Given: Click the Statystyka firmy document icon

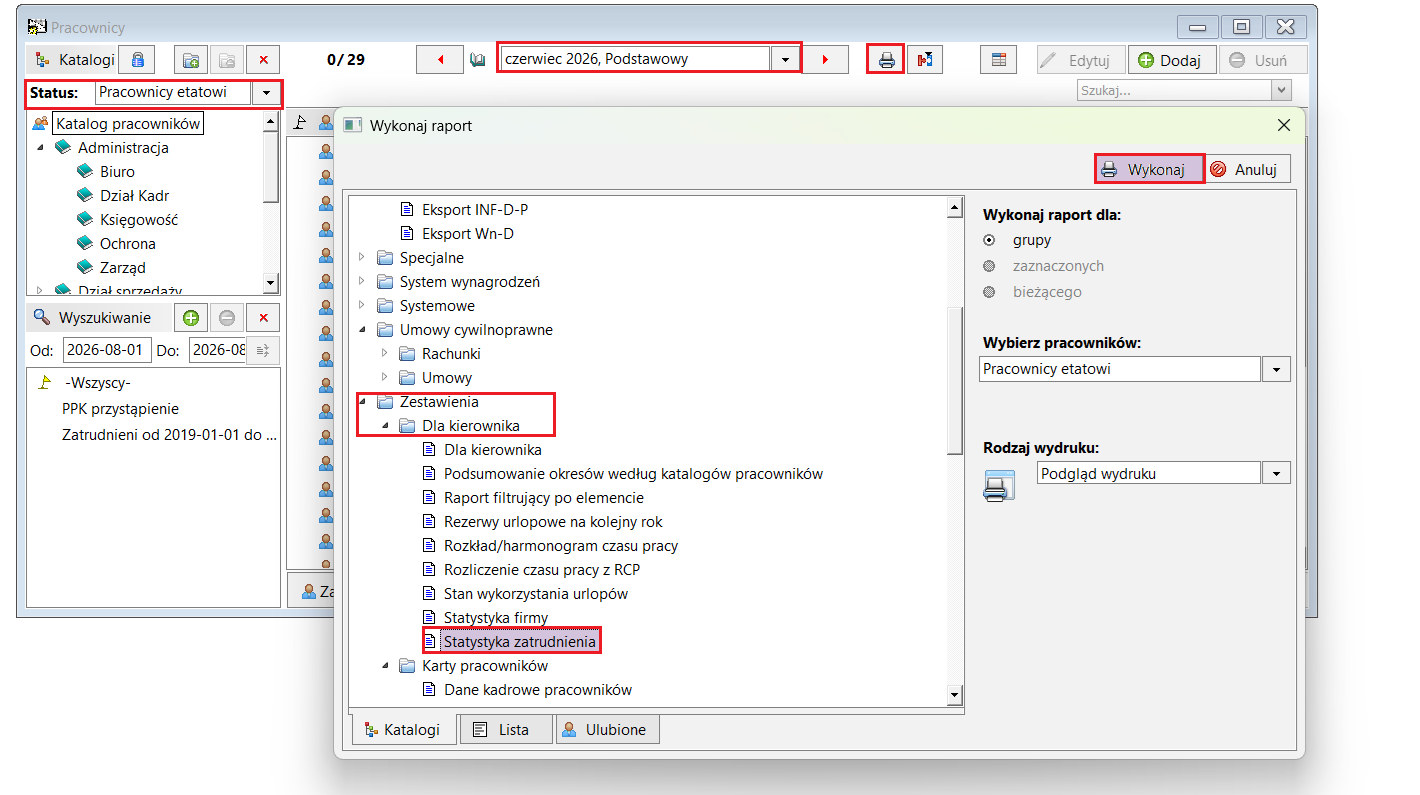Looking at the screenshot, I should [429, 618].
